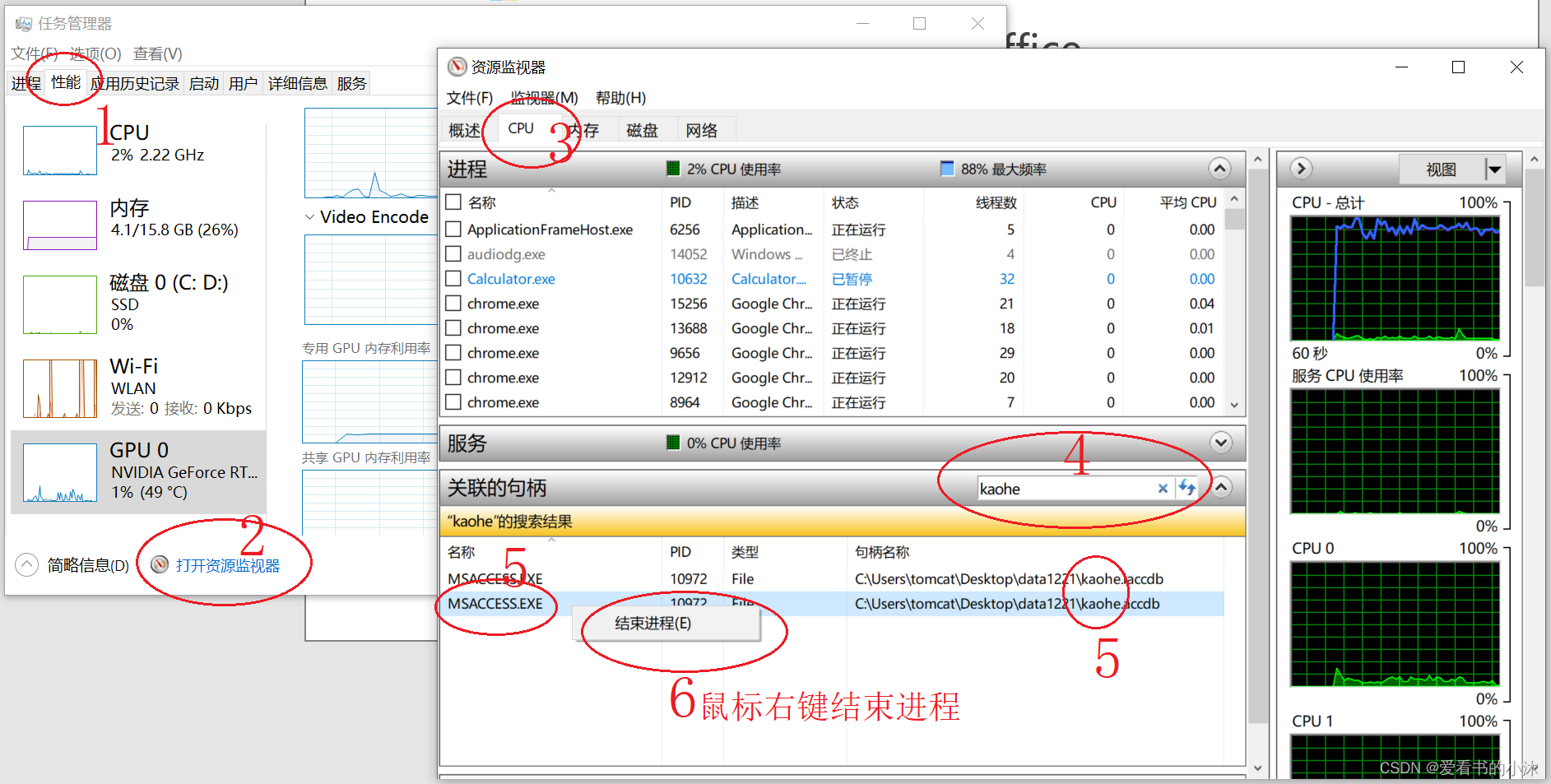
Task: Click the blue max frequency indicator
Action: click(947, 169)
